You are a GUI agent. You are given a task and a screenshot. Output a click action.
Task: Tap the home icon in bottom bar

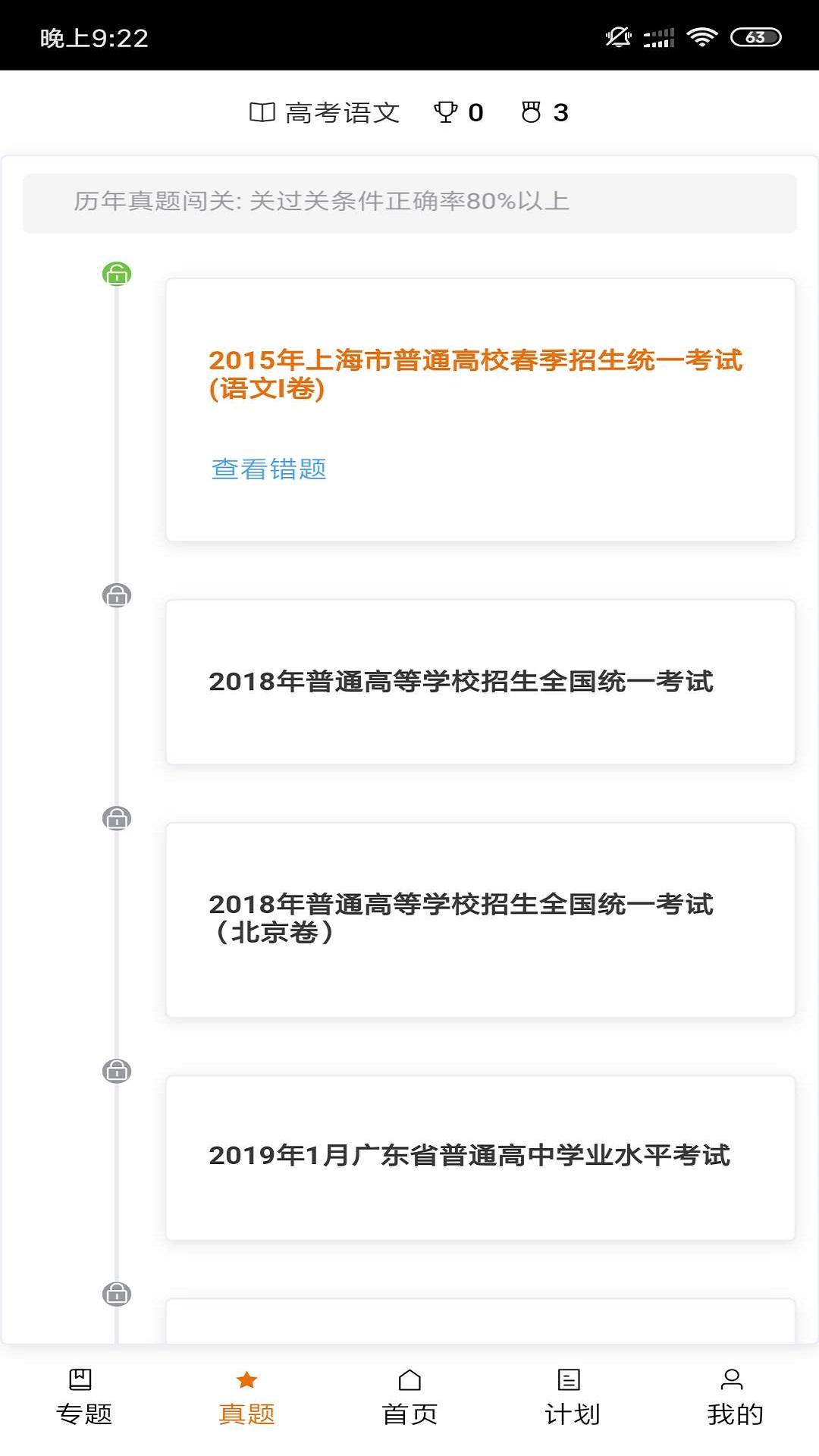[x=409, y=1380]
